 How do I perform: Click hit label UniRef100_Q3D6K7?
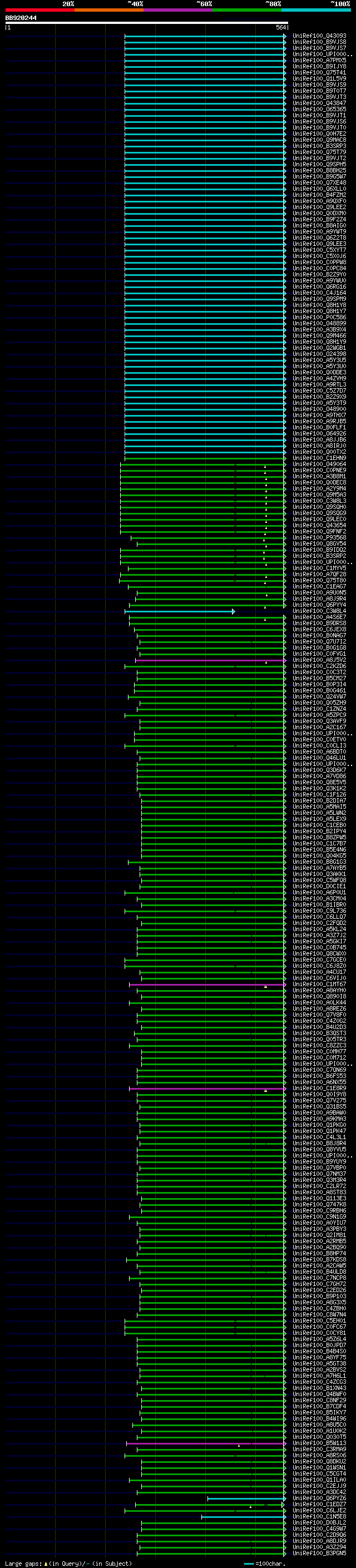(x=319, y=770)
